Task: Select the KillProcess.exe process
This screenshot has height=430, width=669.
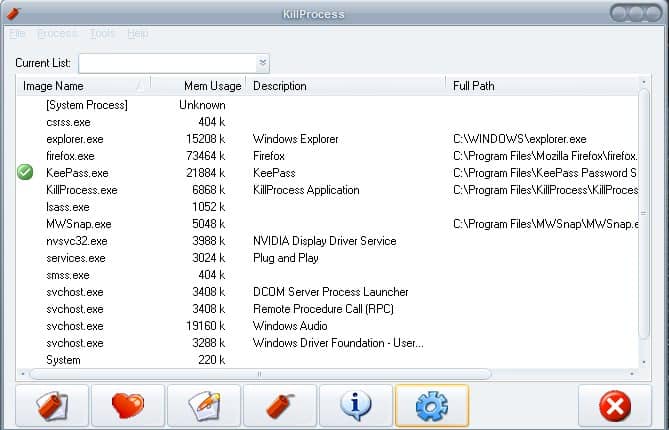Action: [x=327, y=190]
